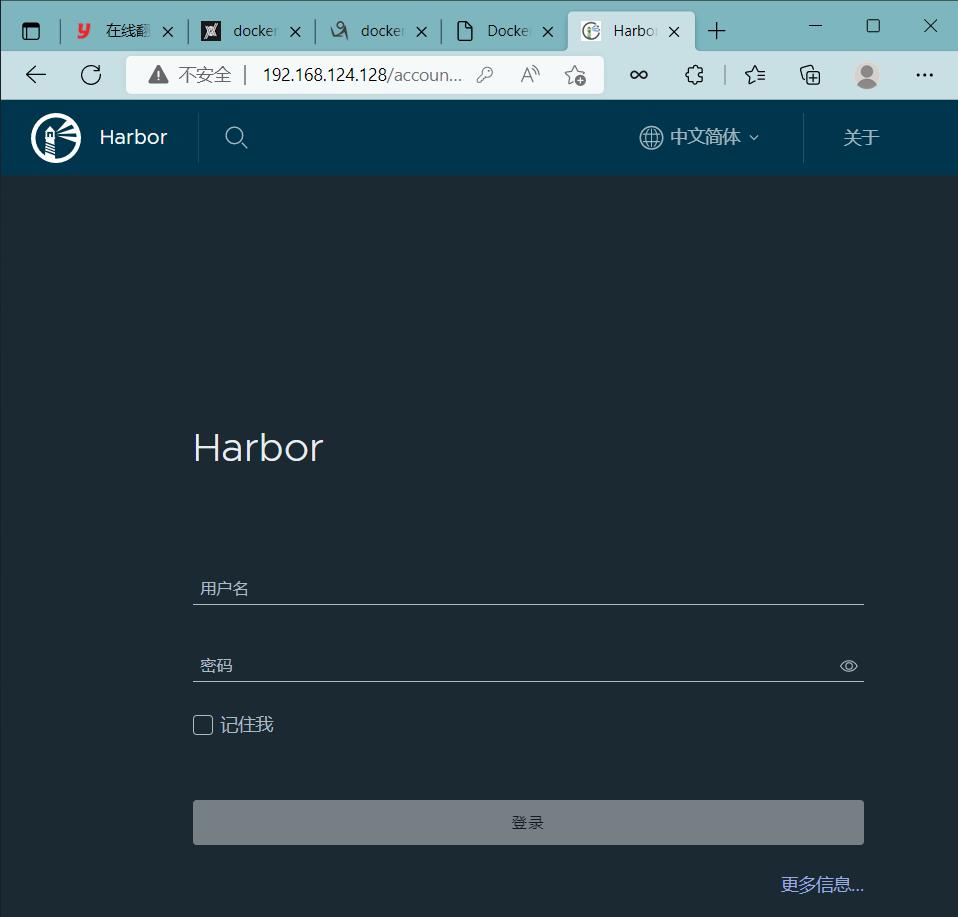
Task: Close the first docker tab
Action: point(295,32)
